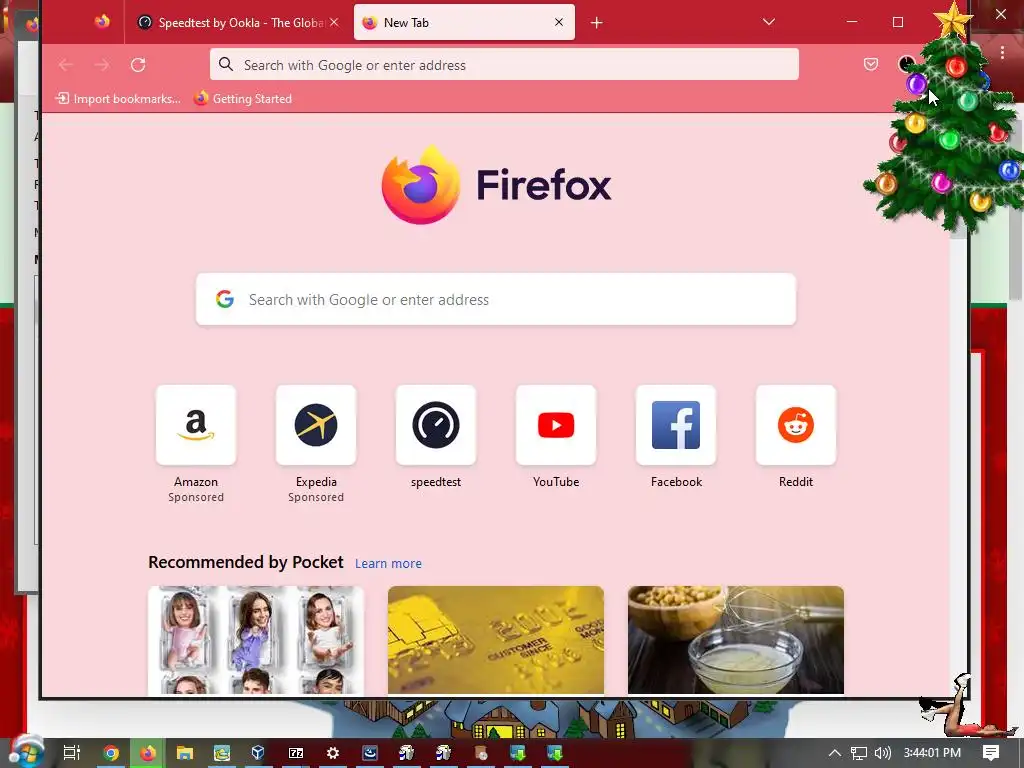Open Task View on the taskbar
This screenshot has width=1024, height=768.
click(x=72, y=752)
